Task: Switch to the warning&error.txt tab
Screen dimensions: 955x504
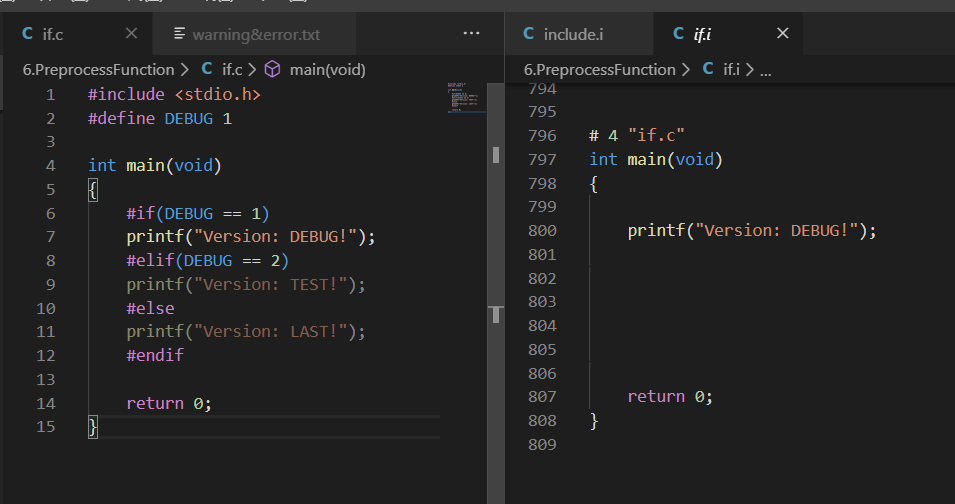Action: [256, 34]
